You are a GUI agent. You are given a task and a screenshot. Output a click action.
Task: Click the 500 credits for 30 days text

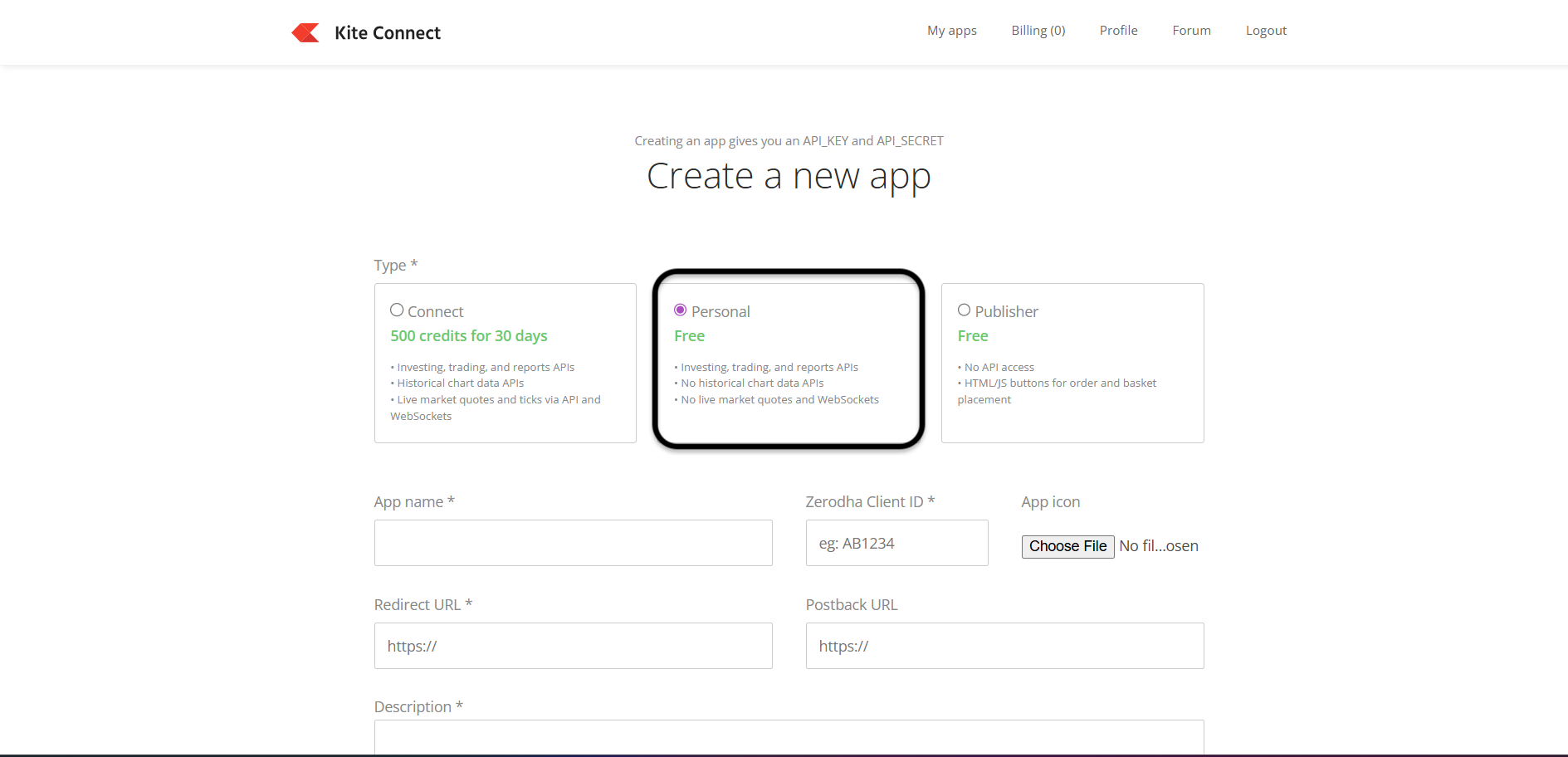[x=469, y=336]
